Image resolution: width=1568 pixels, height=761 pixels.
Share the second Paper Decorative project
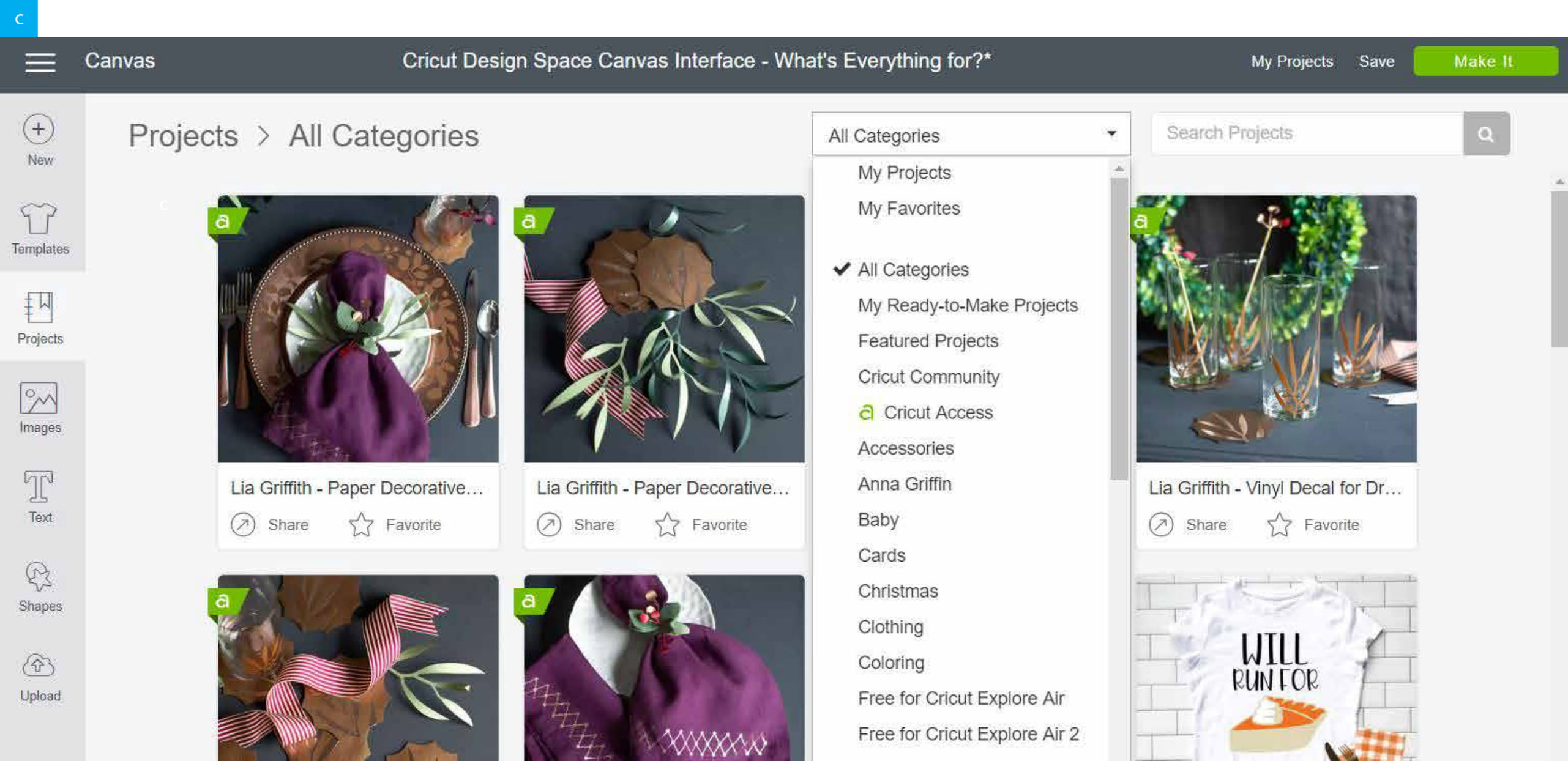click(x=576, y=524)
